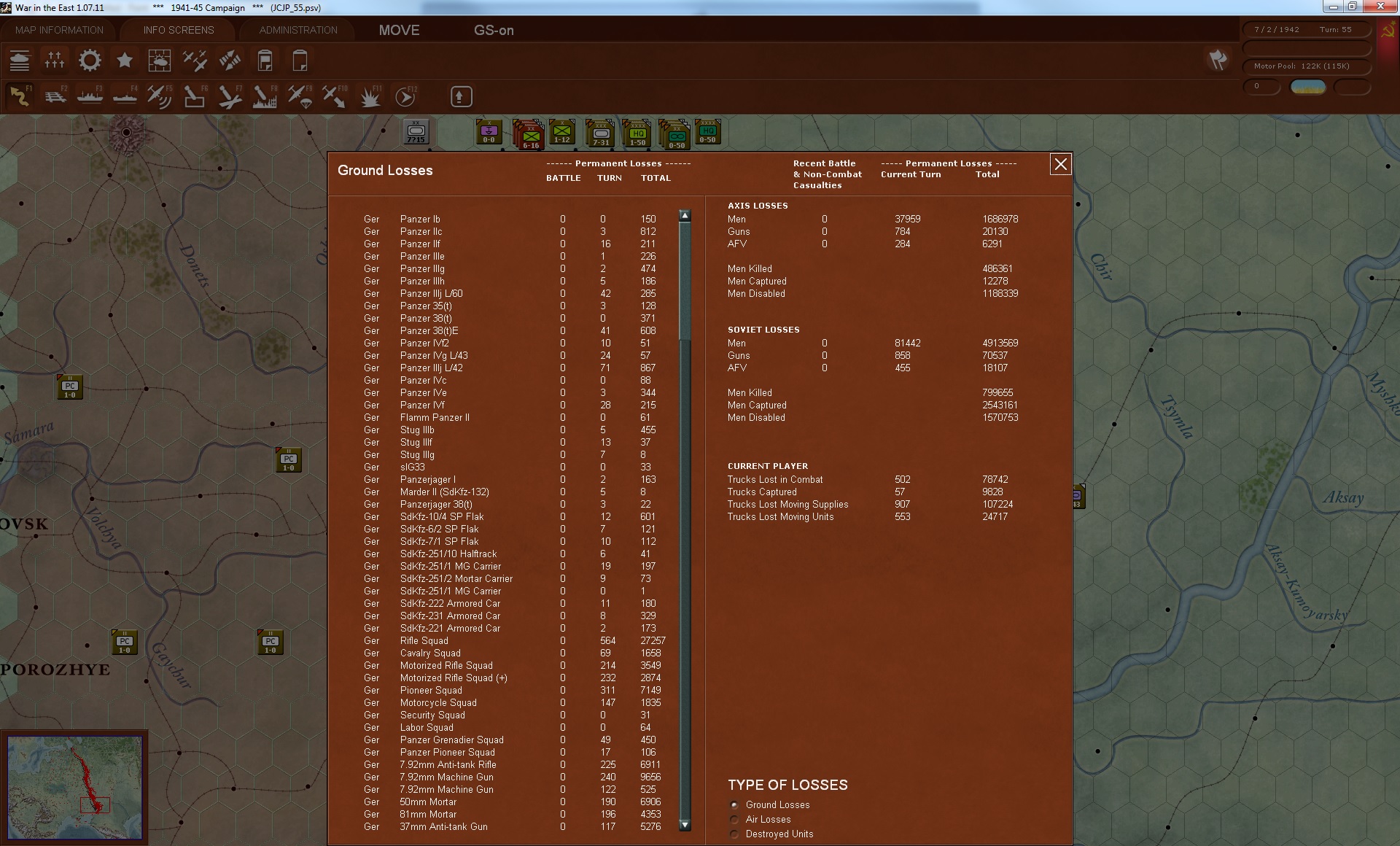1400x846 pixels.
Task: Select the F5 air recon mode
Action: pyautogui.click(x=160, y=96)
